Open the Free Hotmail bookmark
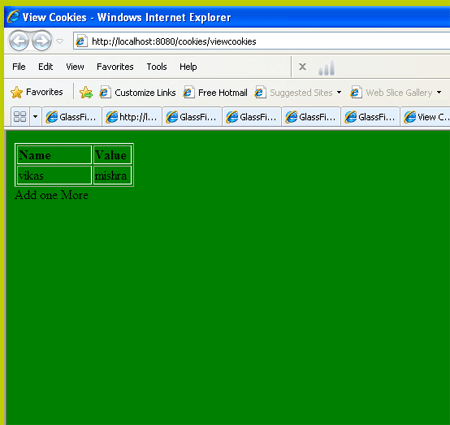The height and width of the screenshot is (425, 450). point(215,92)
